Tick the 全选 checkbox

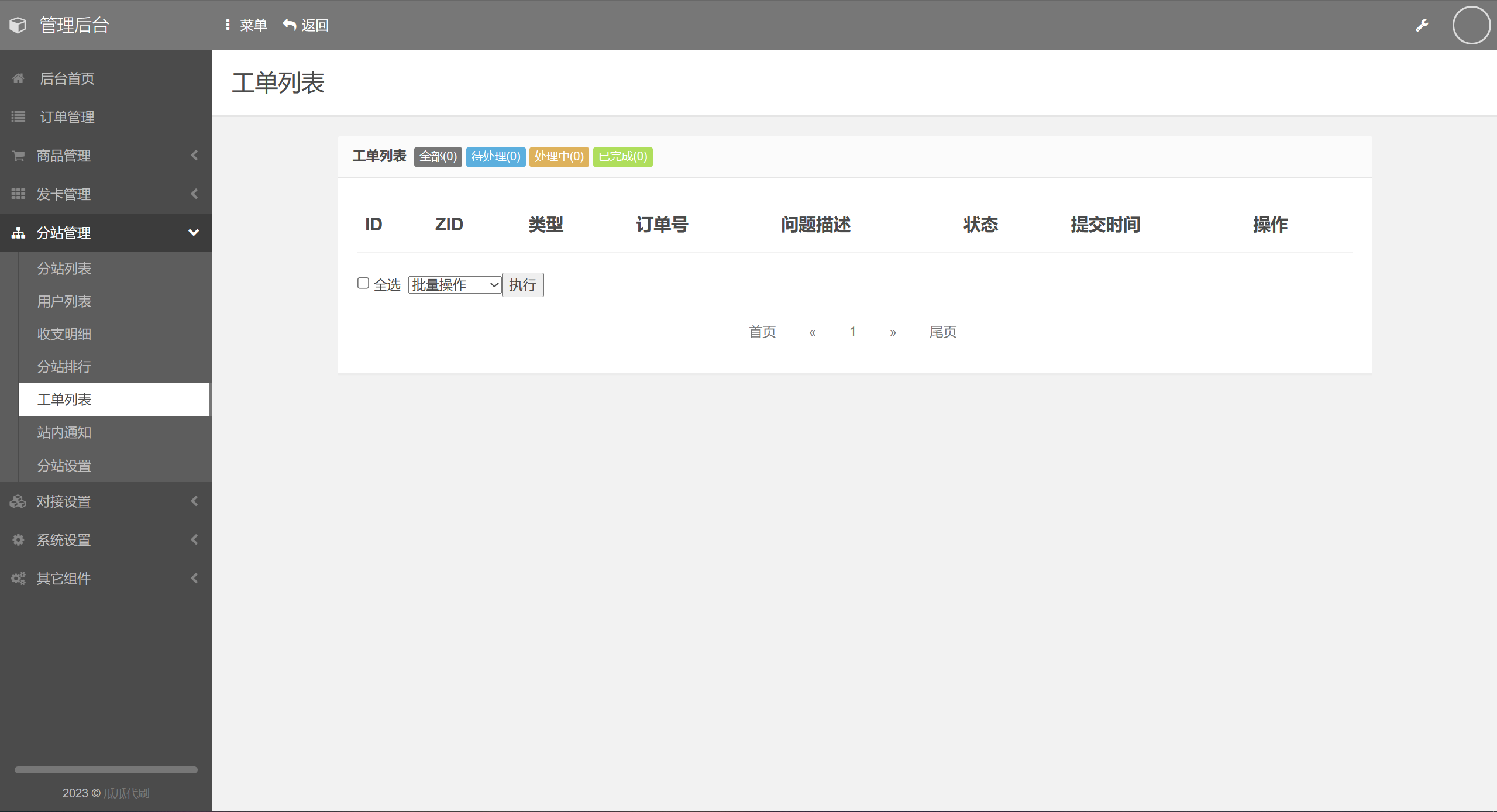[x=363, y=284]
